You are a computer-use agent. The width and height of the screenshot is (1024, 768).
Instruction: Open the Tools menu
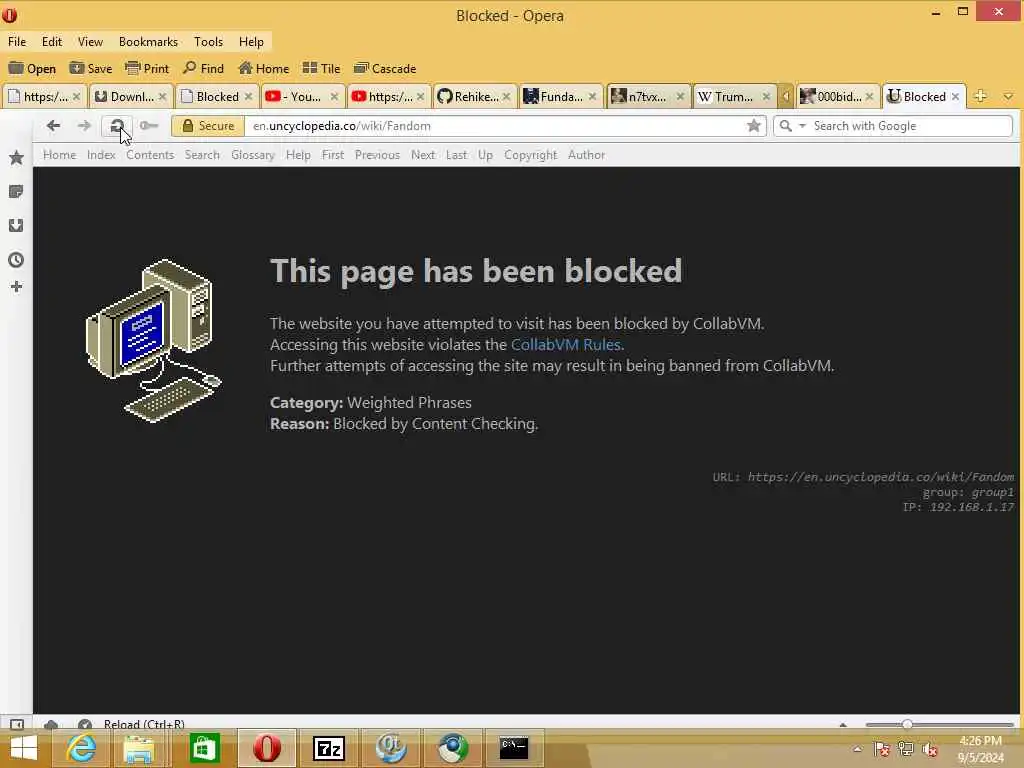pos(208,42)
